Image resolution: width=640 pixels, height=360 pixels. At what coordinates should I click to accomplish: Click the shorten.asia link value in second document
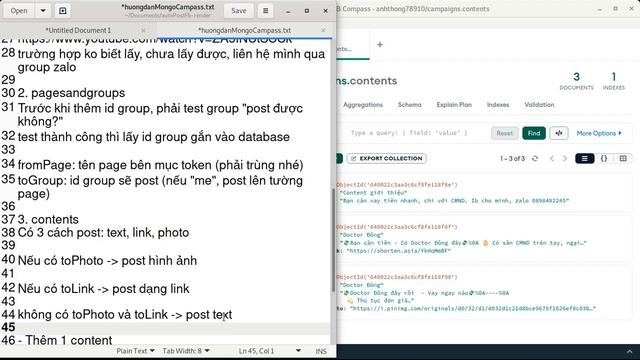click(398, 251)
